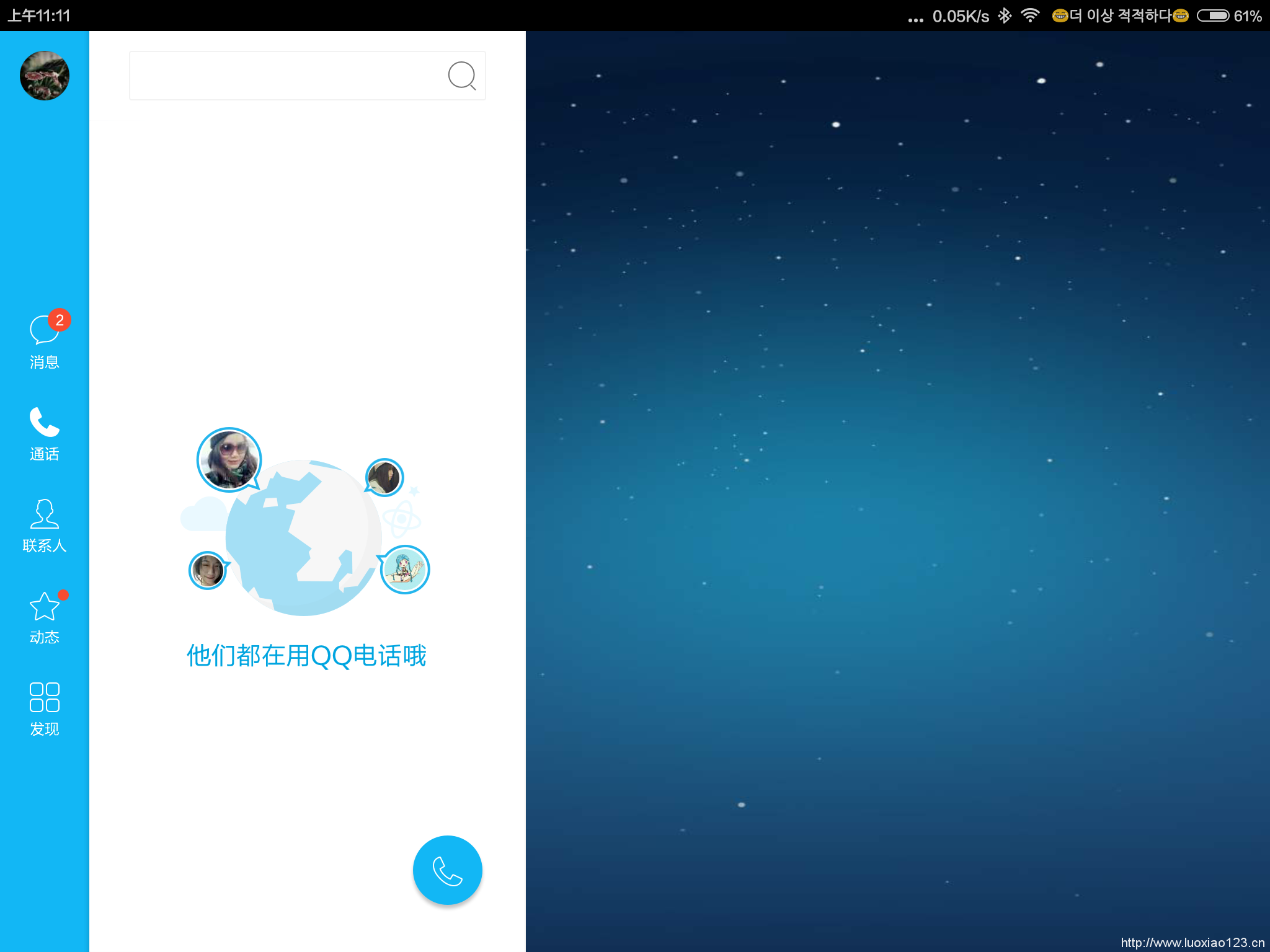Tap the battery indicator in the status bar
Screen dimensions: 1270x952
click(1212, 15)
